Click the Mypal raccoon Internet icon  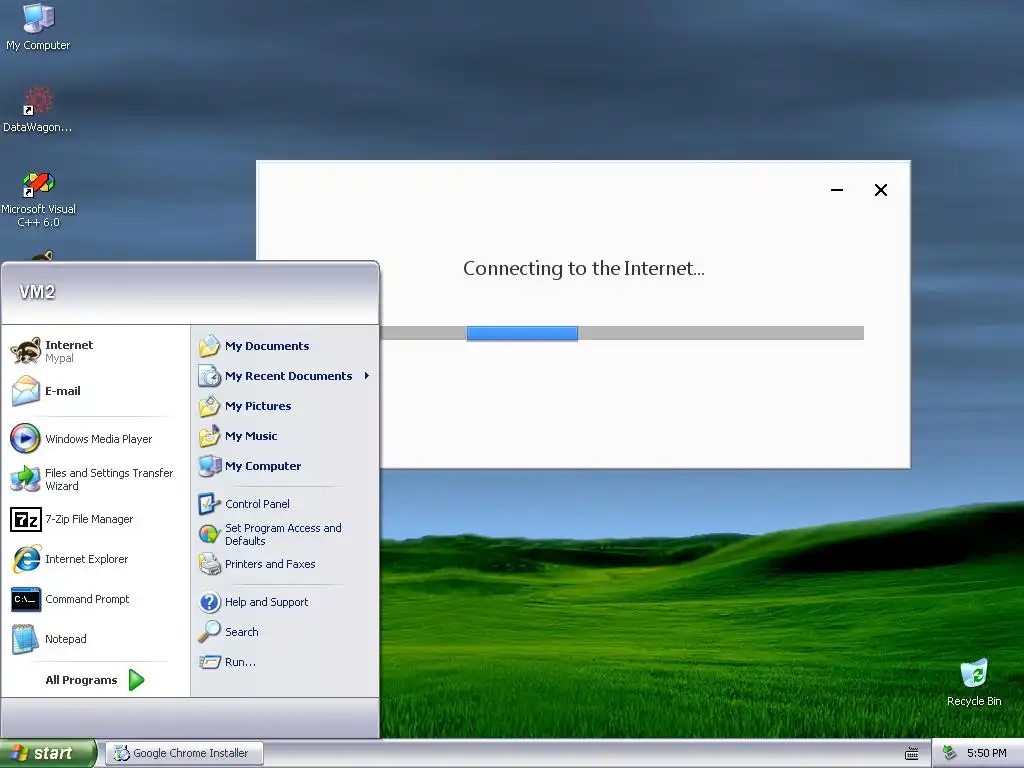point(26,351)
